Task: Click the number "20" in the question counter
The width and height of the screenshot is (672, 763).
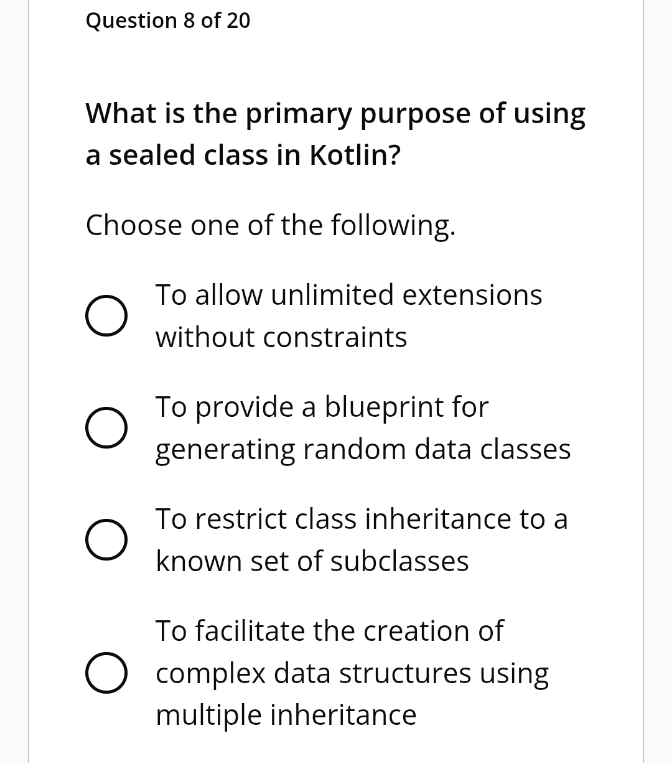Action: point(238,21)
